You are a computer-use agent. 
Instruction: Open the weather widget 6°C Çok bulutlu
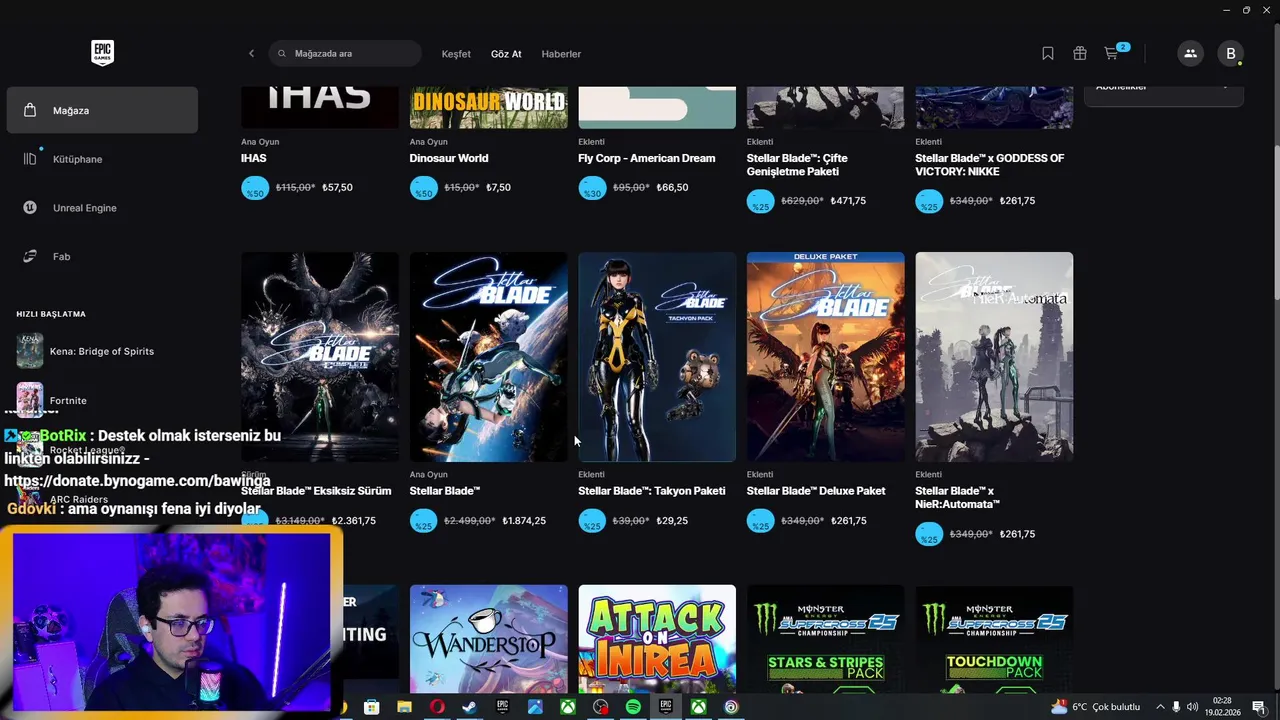1096,707
